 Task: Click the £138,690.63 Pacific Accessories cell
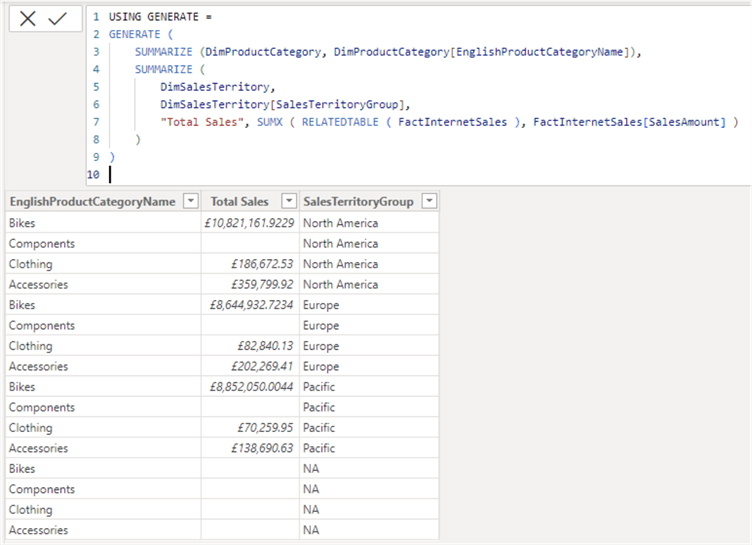(261, 449)
